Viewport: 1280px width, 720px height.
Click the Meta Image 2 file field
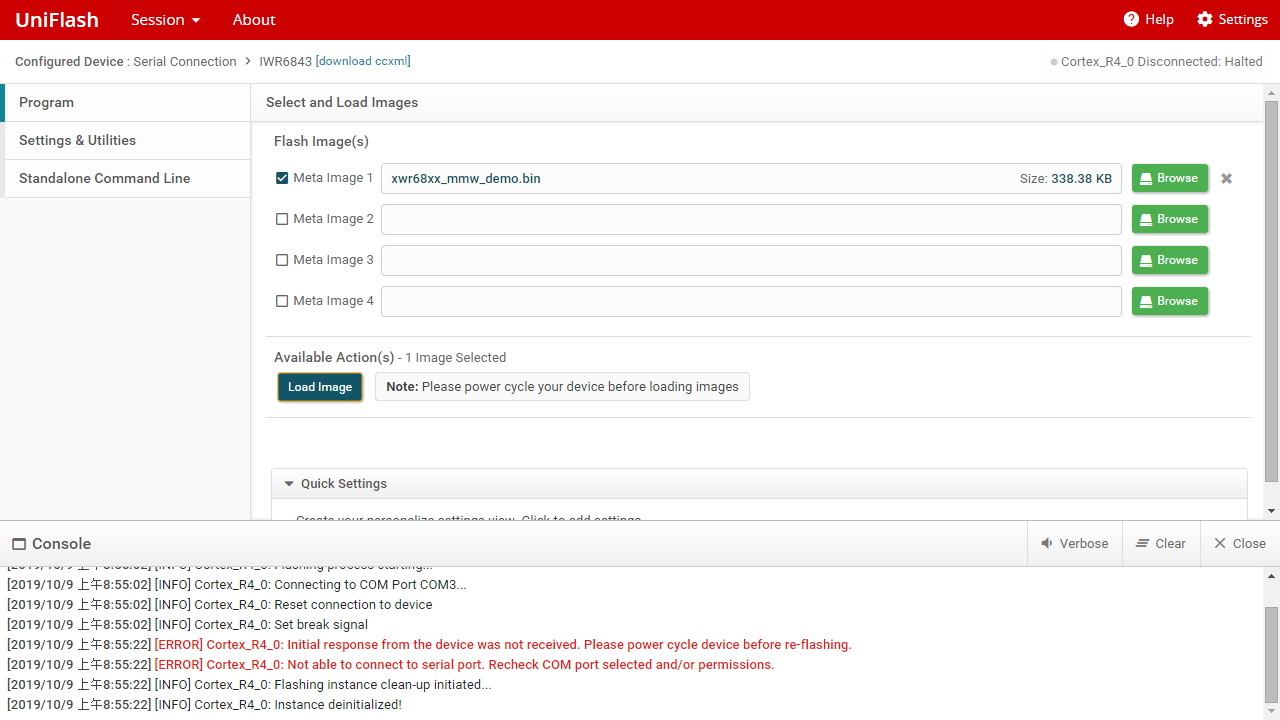(751, 219)
